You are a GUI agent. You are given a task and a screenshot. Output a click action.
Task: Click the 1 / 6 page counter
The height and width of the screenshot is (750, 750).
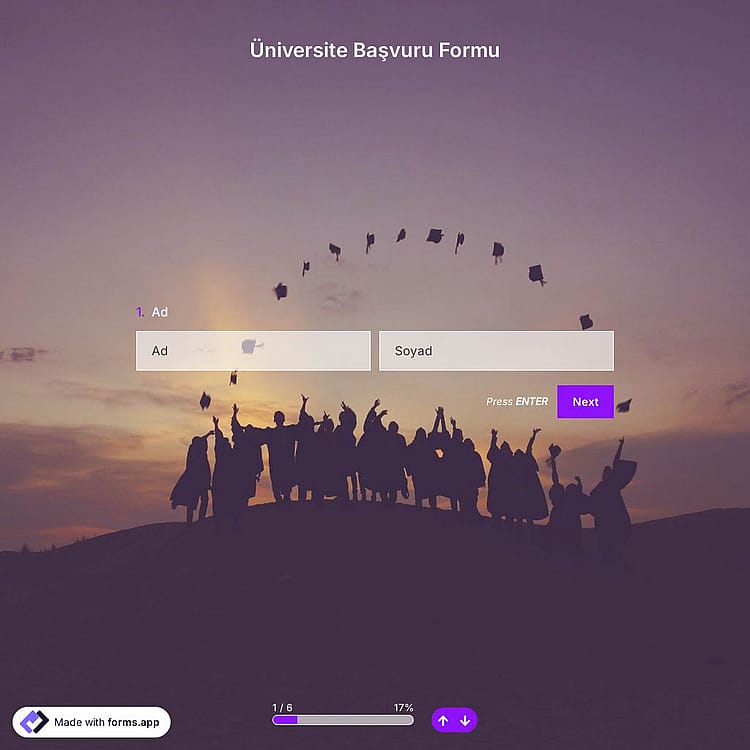(282, 707)
